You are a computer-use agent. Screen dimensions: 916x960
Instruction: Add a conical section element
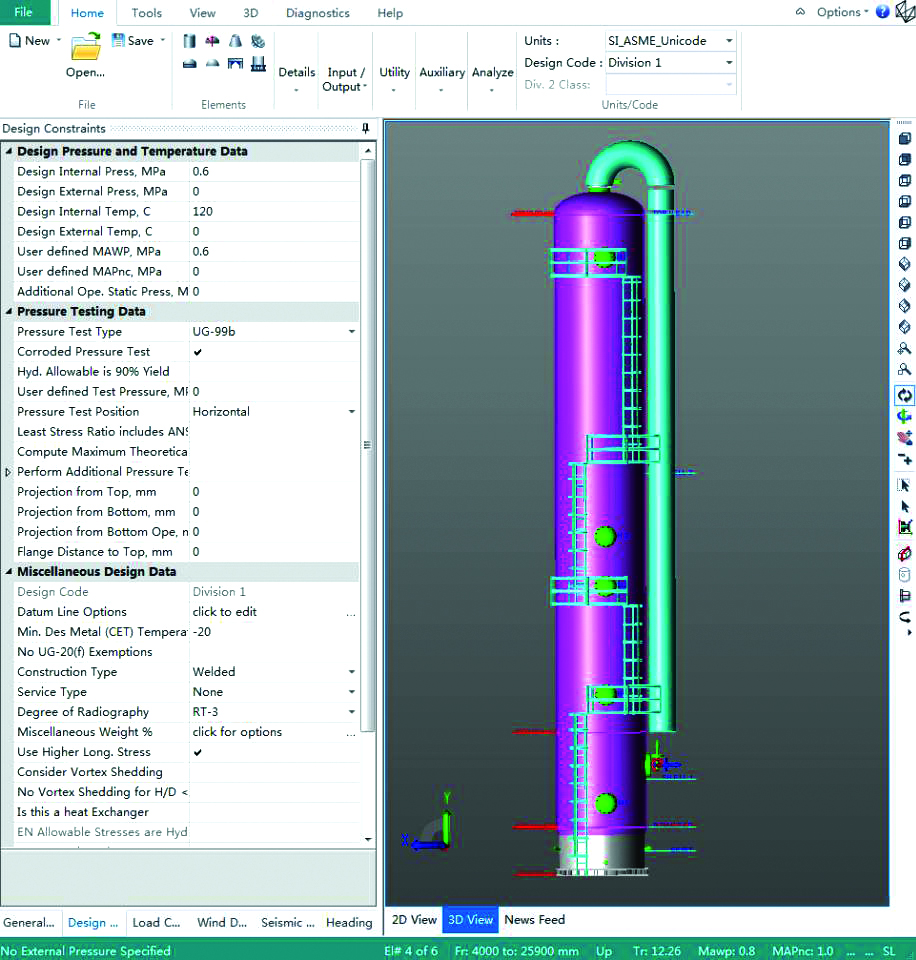point(235,41)
